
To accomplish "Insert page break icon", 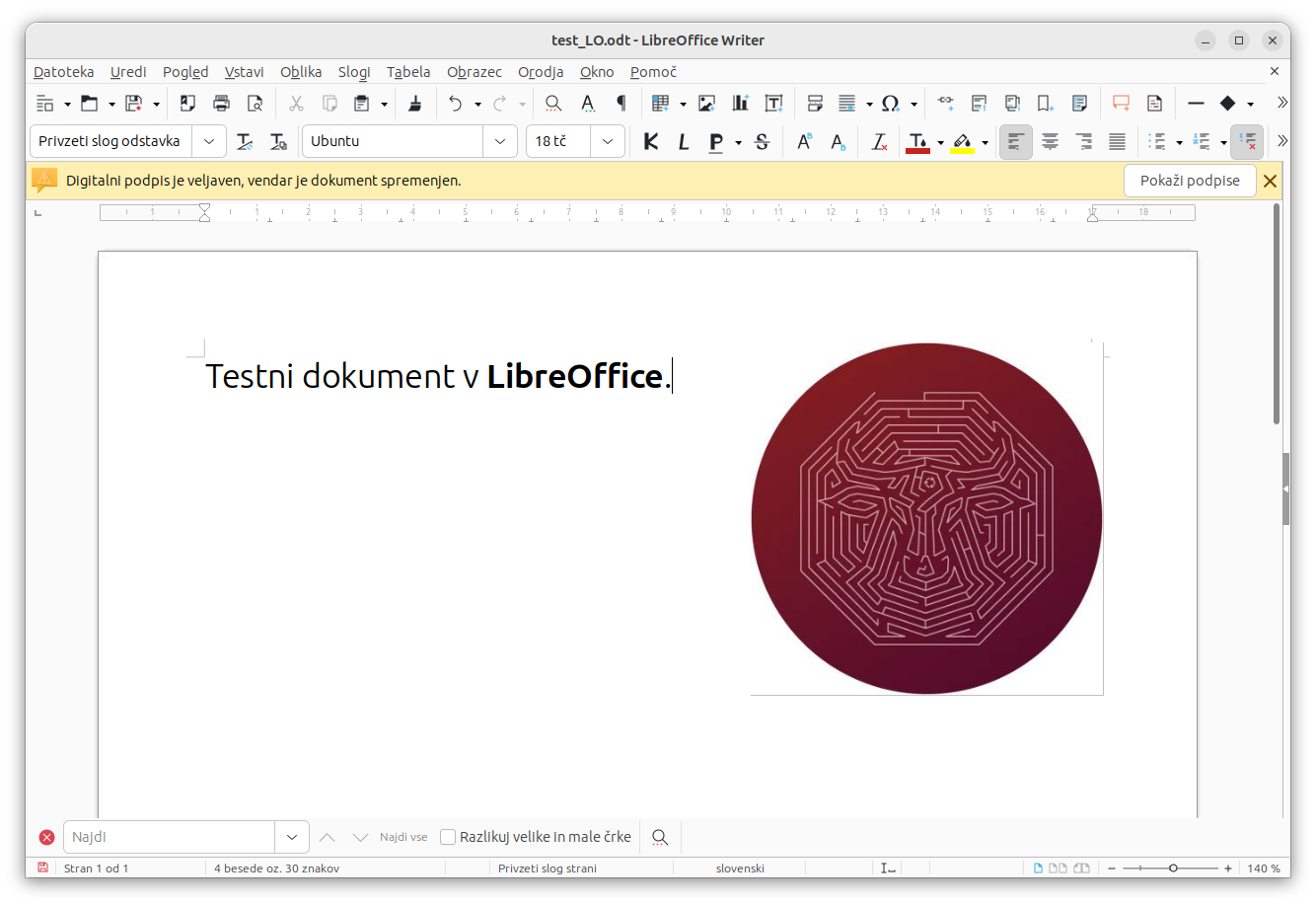I will 815,103.
